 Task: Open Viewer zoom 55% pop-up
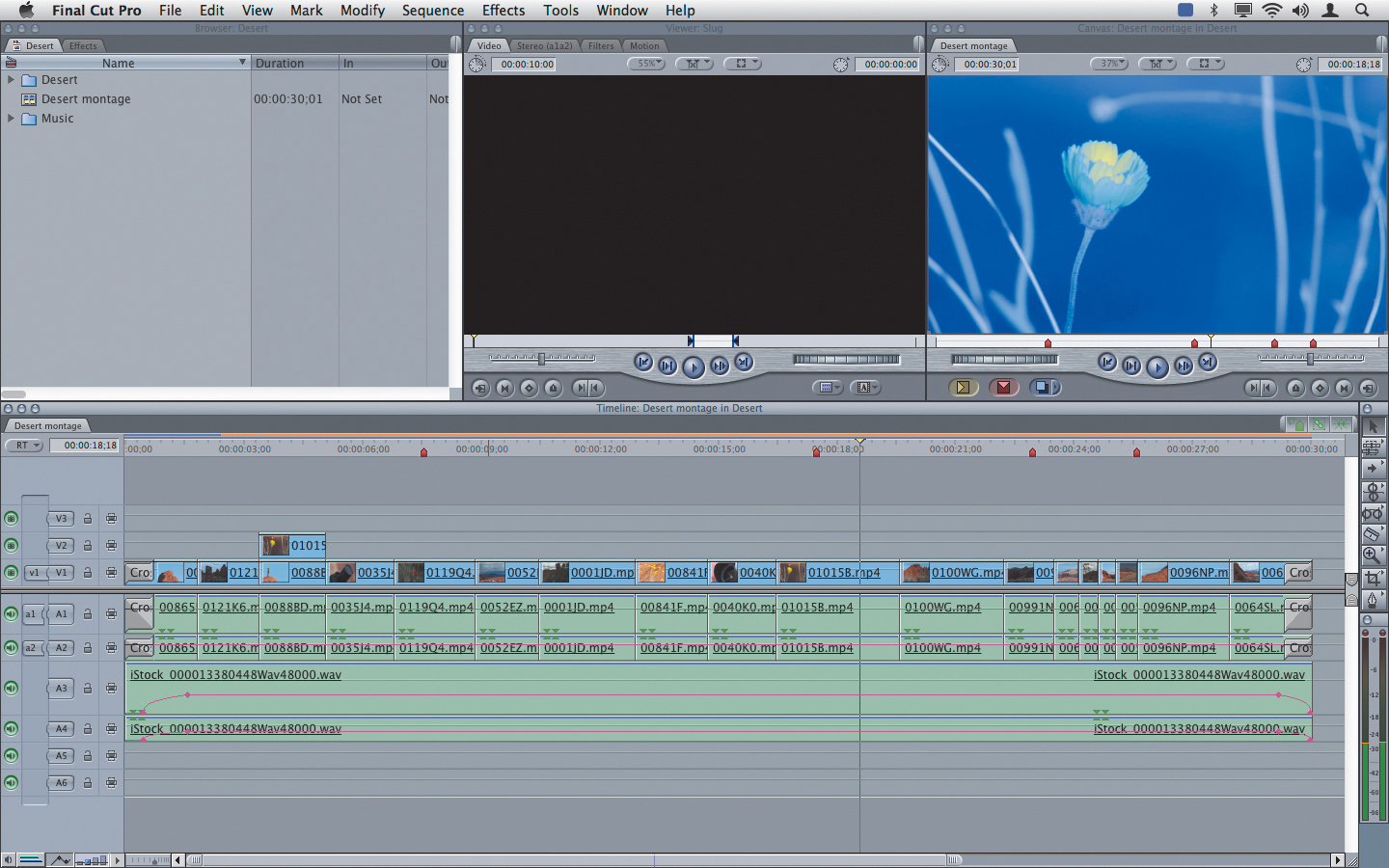[646, 64]
